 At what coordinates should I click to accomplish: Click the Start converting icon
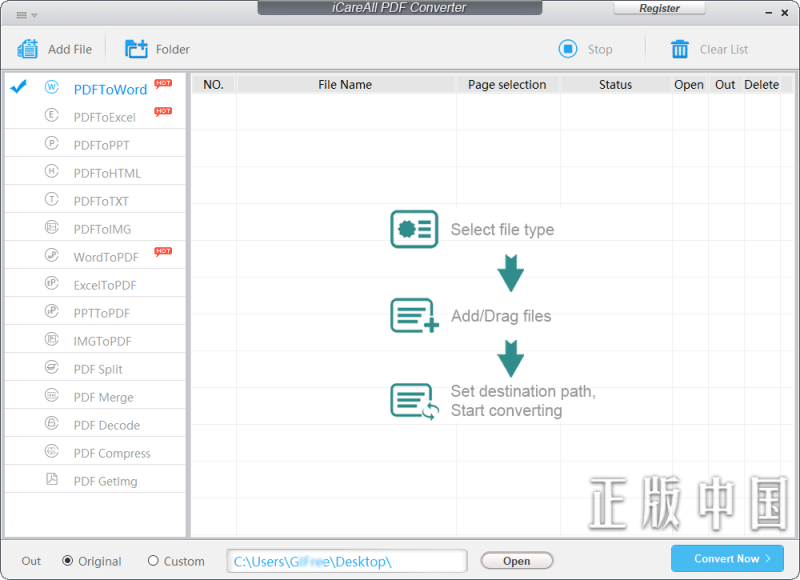pyautogui.click(x=415, y=402)
